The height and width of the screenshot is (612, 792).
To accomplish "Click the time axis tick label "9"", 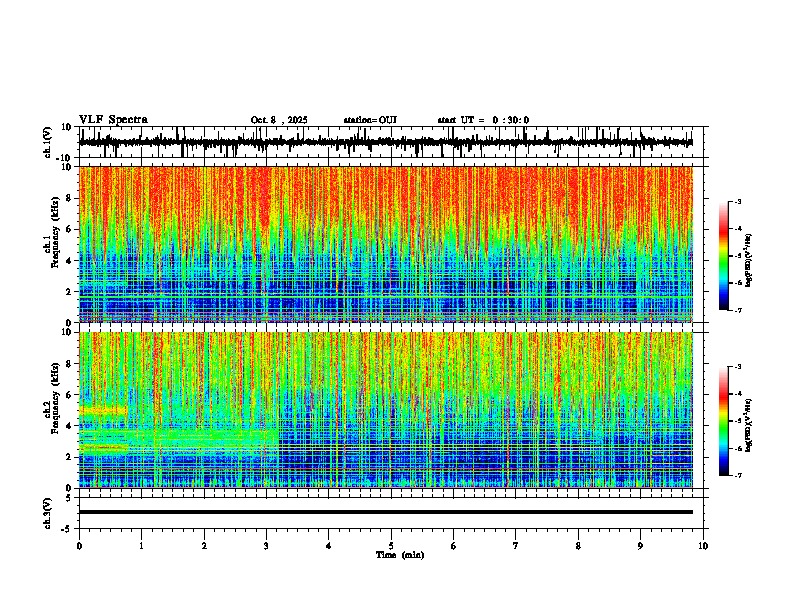I will [640, 546].
